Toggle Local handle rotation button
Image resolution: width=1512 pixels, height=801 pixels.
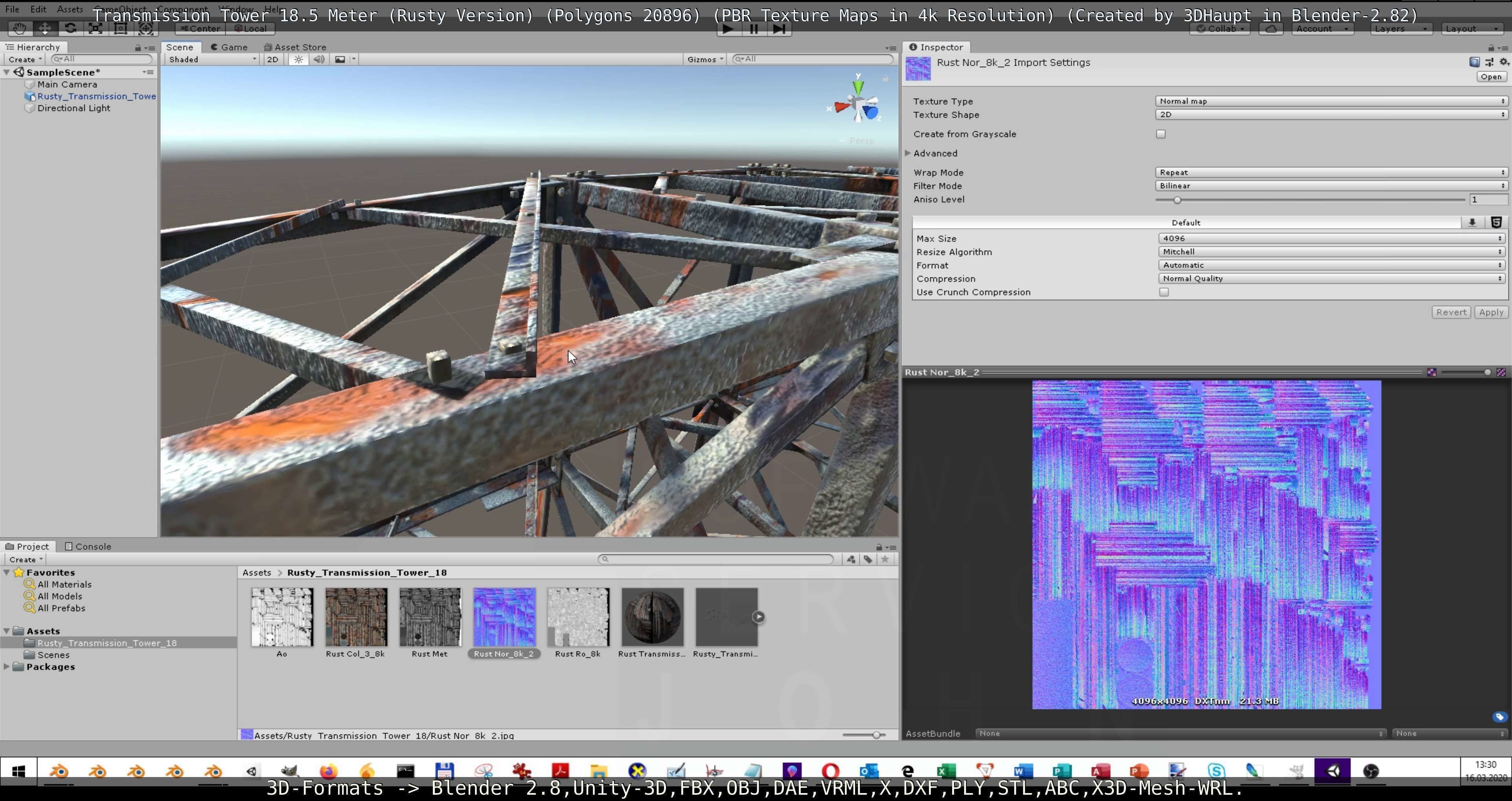(250, 28)
